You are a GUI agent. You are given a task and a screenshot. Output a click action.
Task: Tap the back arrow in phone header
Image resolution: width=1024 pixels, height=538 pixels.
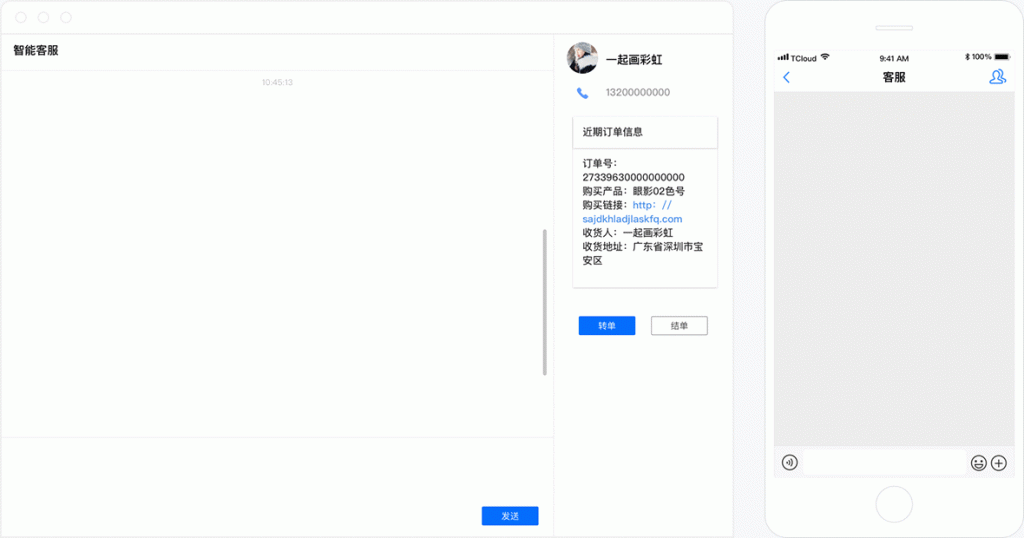(786, 77)
